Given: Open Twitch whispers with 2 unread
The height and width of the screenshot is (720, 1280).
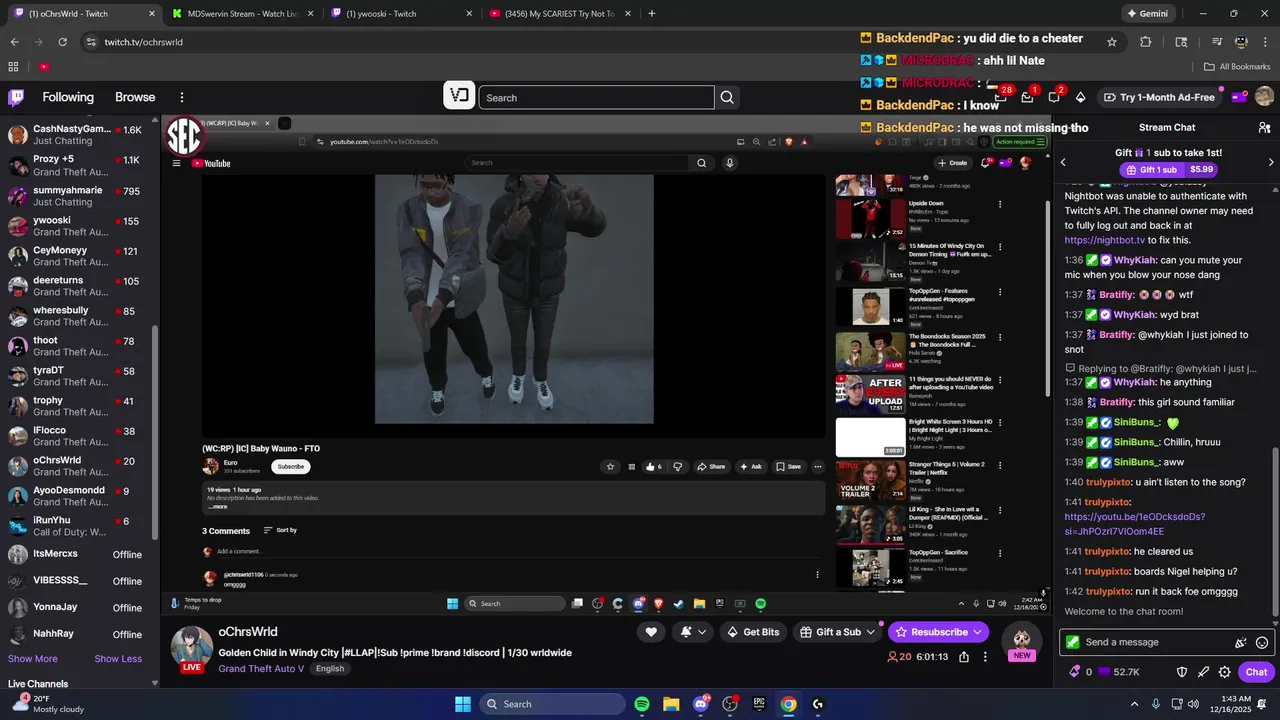Looking at the screenshot, I should coord(1054,97).
